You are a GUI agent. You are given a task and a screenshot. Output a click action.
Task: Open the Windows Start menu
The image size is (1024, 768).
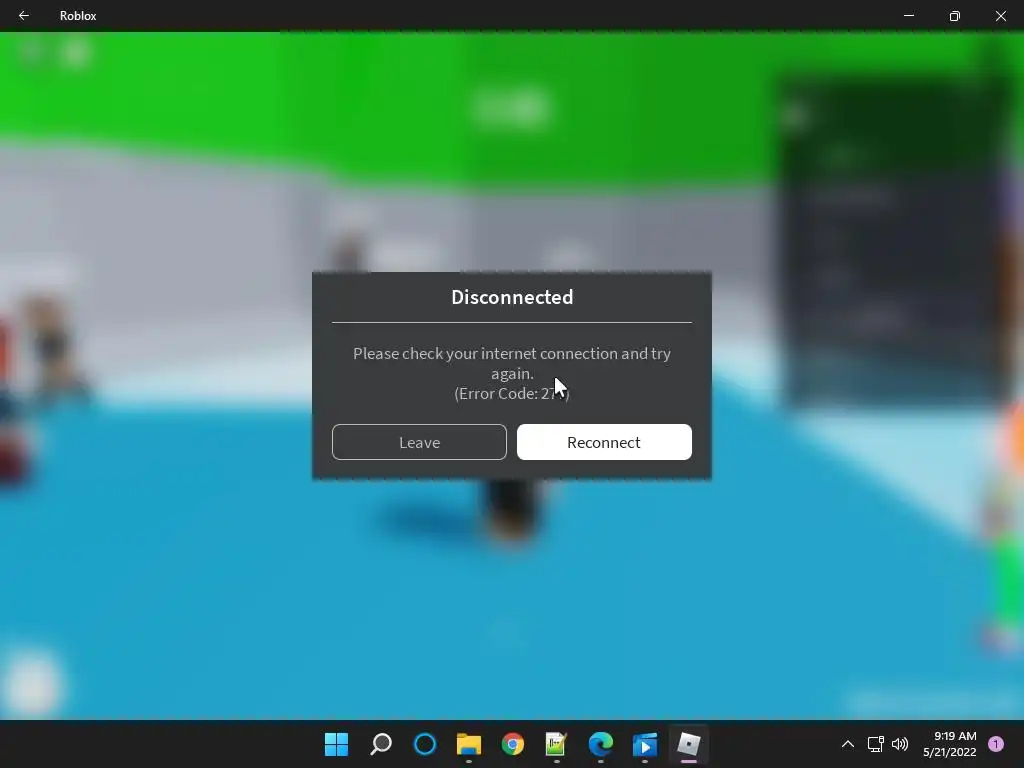[x=336, y=744]
